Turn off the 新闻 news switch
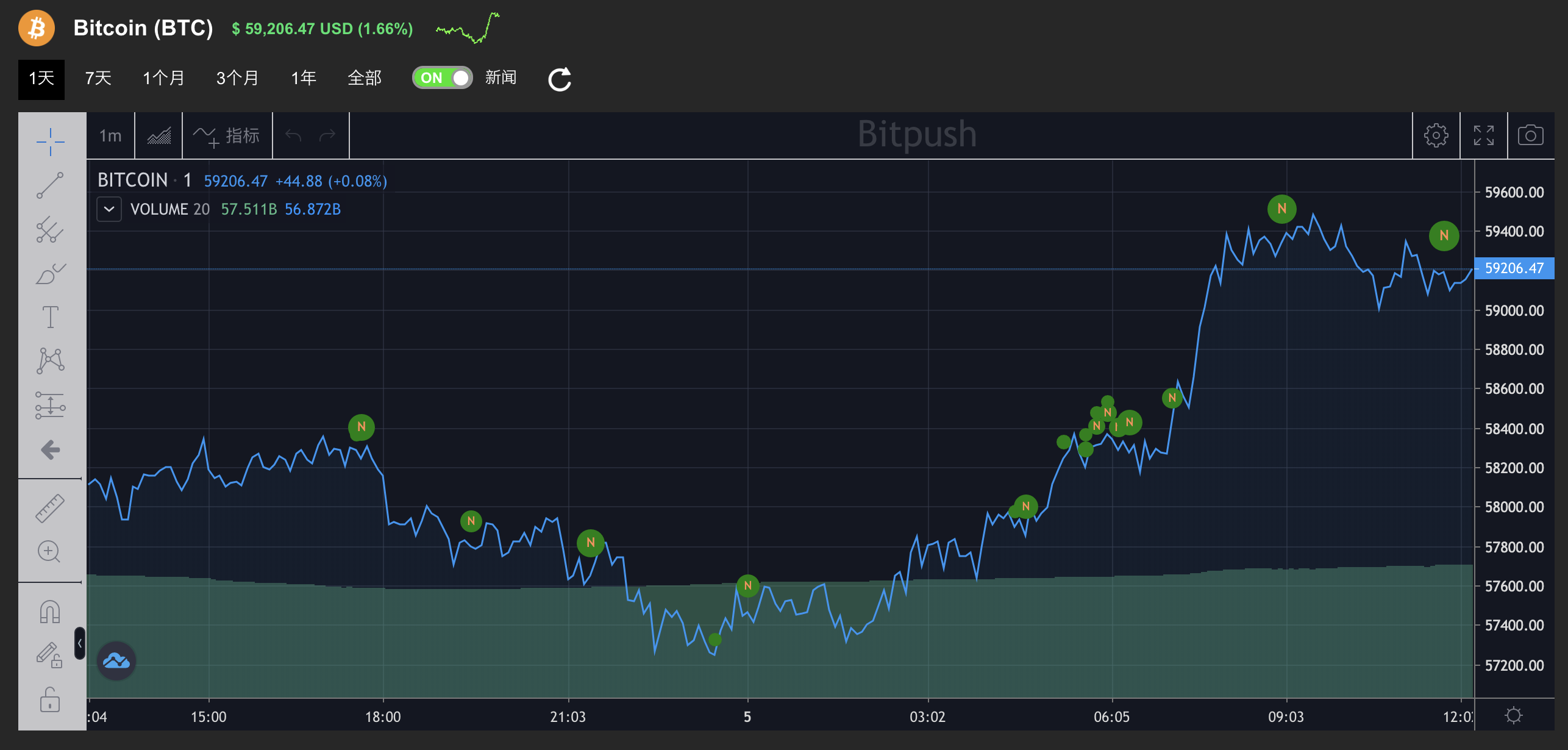 tap(443, 77)
